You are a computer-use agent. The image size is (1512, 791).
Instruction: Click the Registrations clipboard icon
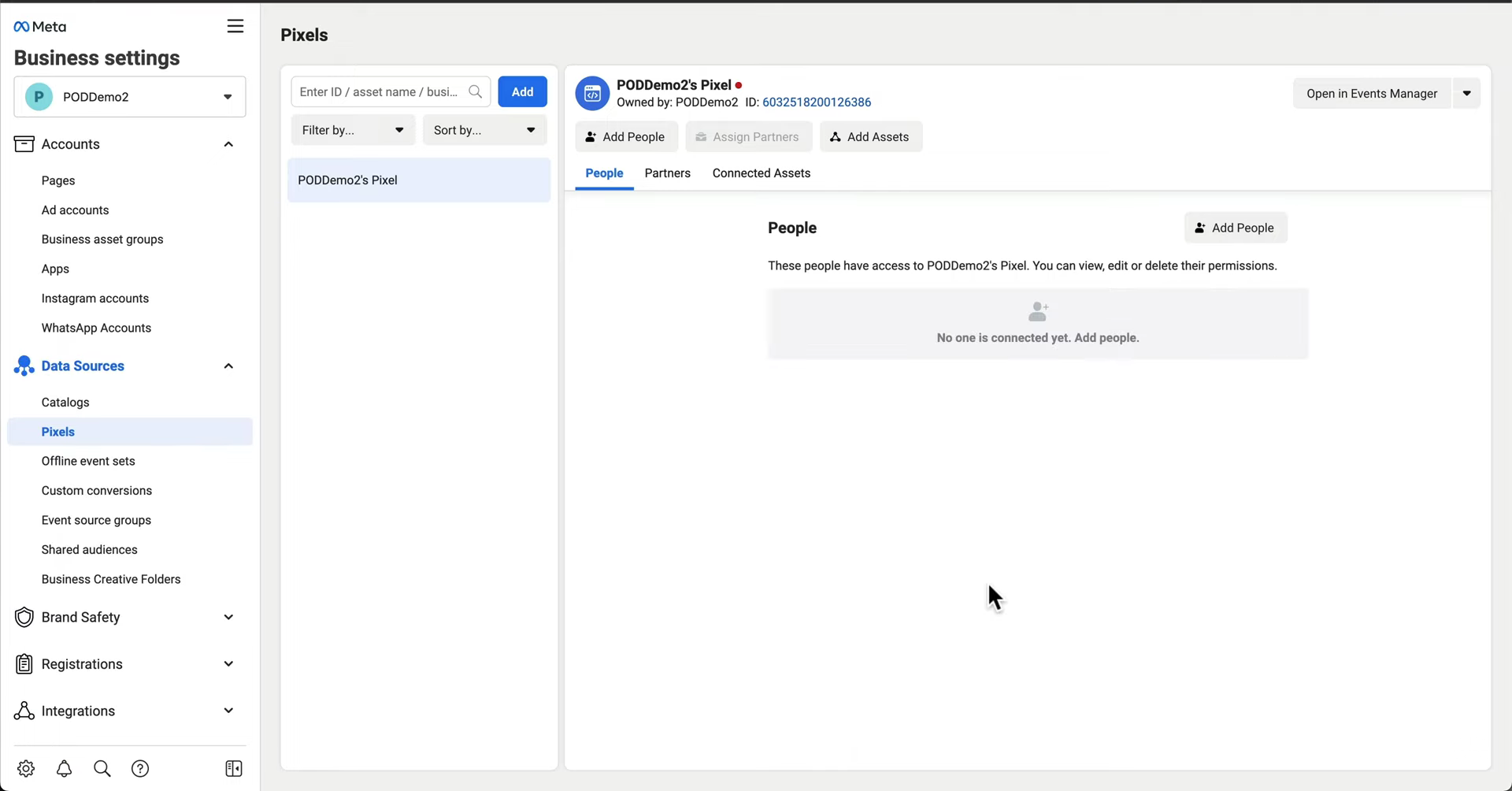point(24,664)
